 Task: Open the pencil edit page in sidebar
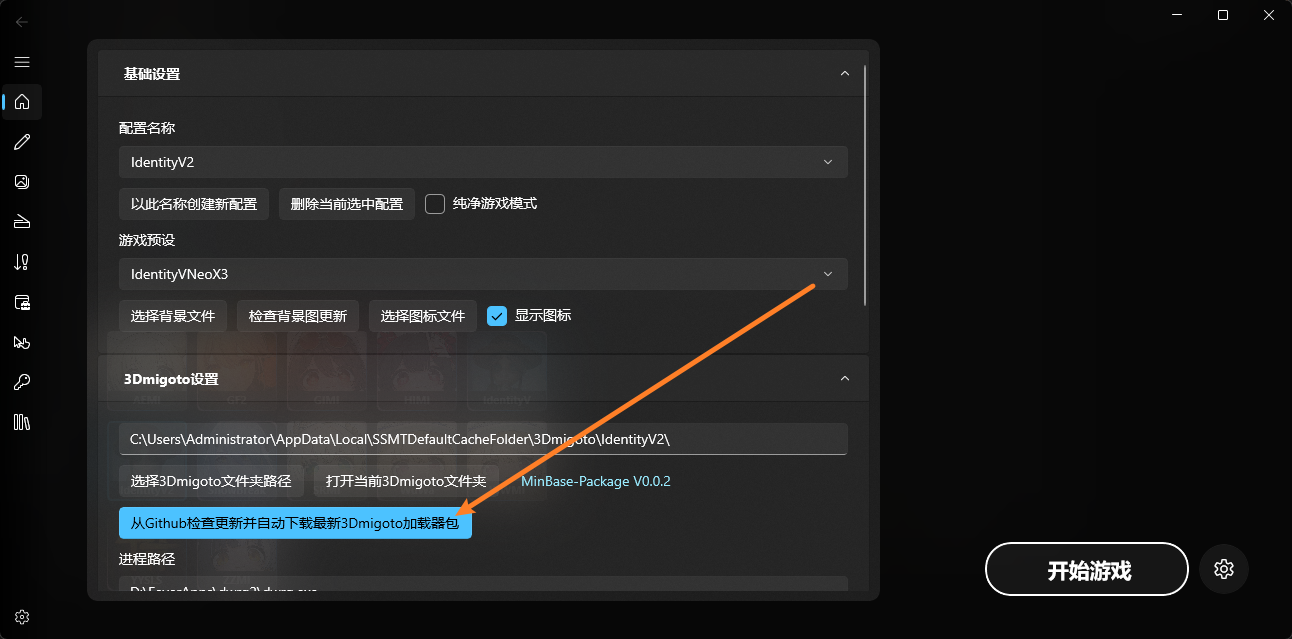22,142
